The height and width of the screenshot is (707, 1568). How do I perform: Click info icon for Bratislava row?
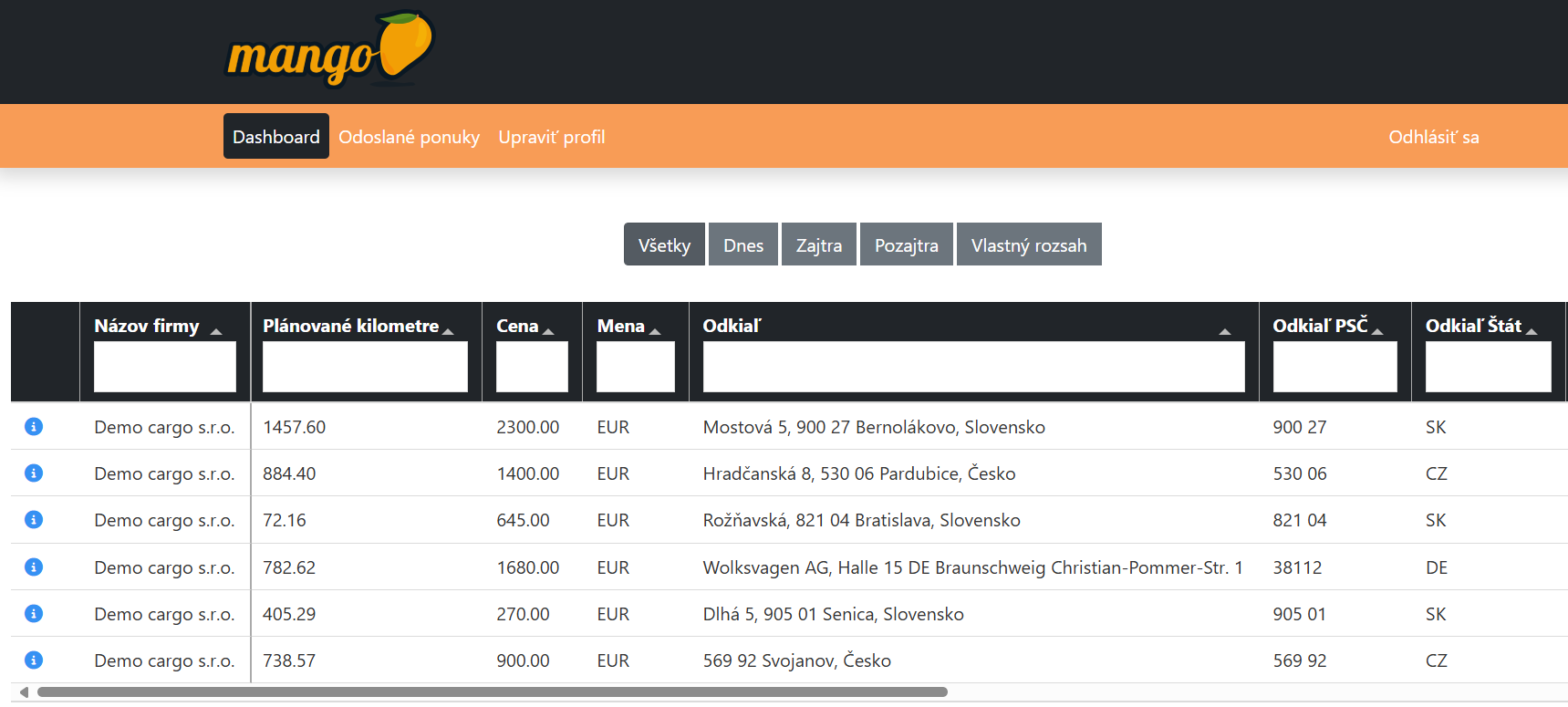pyautogui.click(x=34, y=520)
